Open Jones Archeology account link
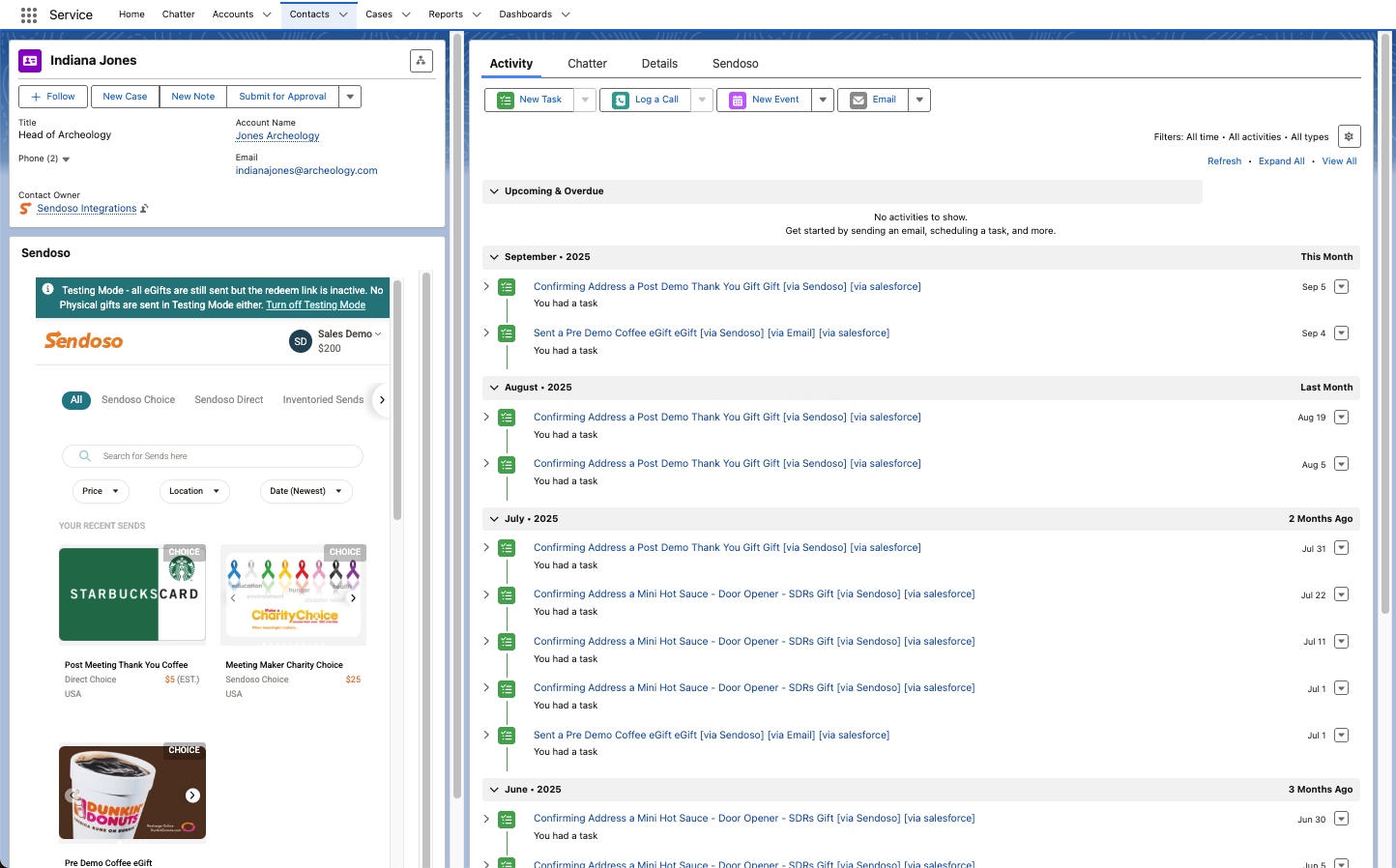 pos(277,136)
